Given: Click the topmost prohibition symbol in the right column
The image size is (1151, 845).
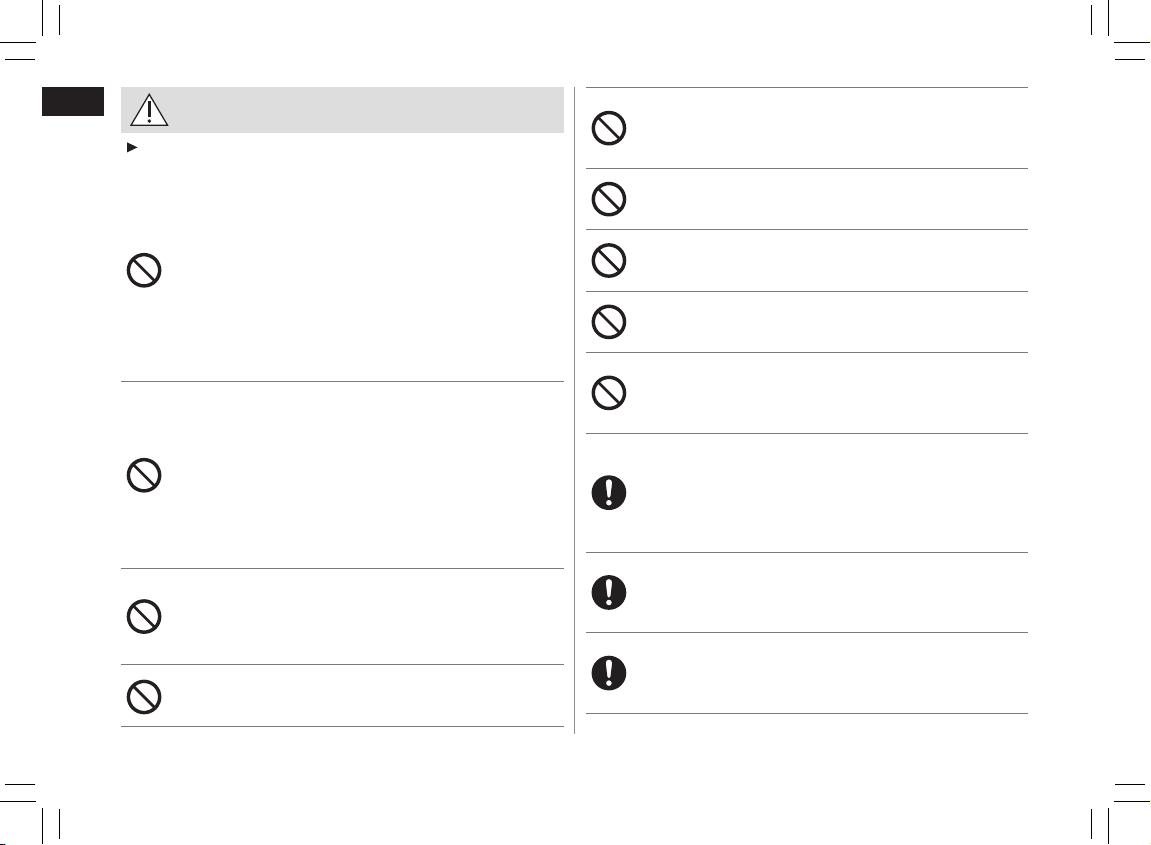Looking at the screenshot, I should pyautogui.click(x=610, y=128).
